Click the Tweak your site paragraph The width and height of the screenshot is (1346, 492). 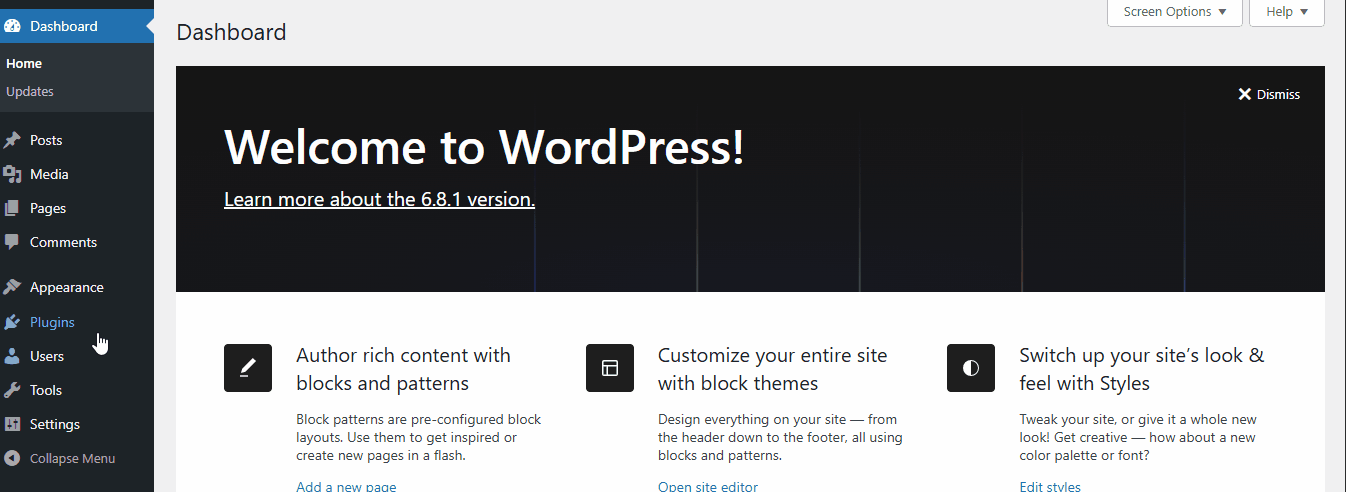[1138, 437]
